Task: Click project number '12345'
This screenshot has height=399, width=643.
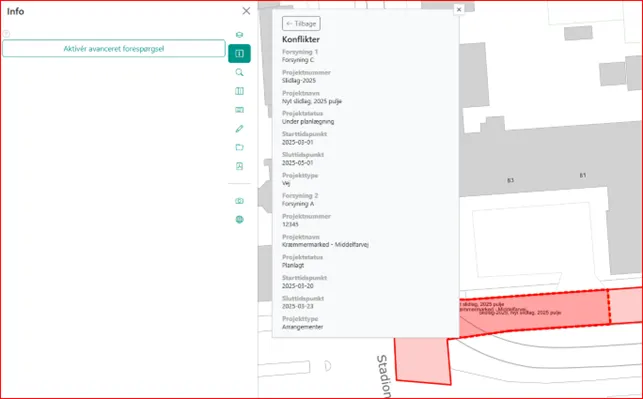Action: coord(290,224)
